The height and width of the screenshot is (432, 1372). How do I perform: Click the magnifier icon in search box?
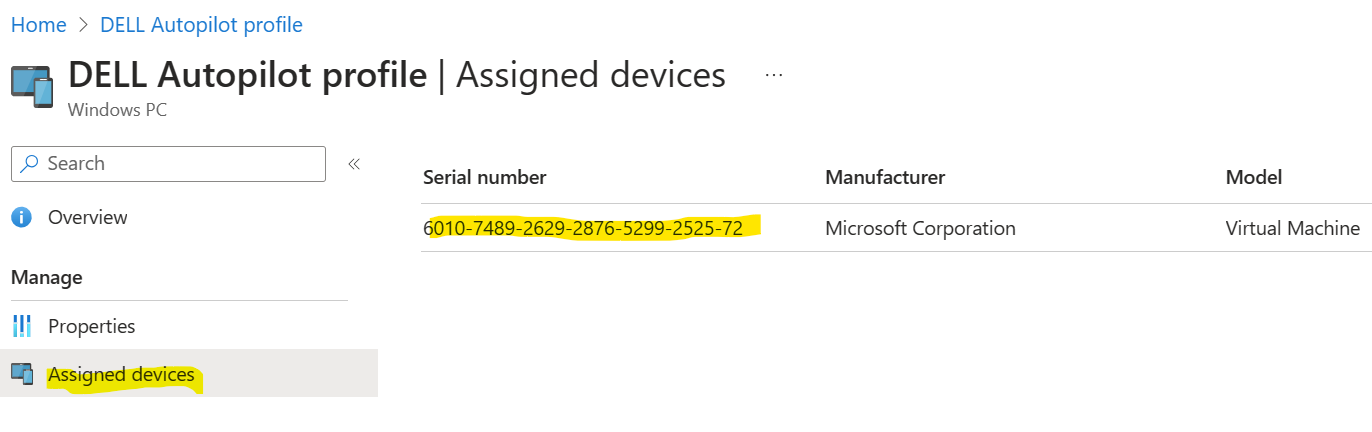pos(30,163)
